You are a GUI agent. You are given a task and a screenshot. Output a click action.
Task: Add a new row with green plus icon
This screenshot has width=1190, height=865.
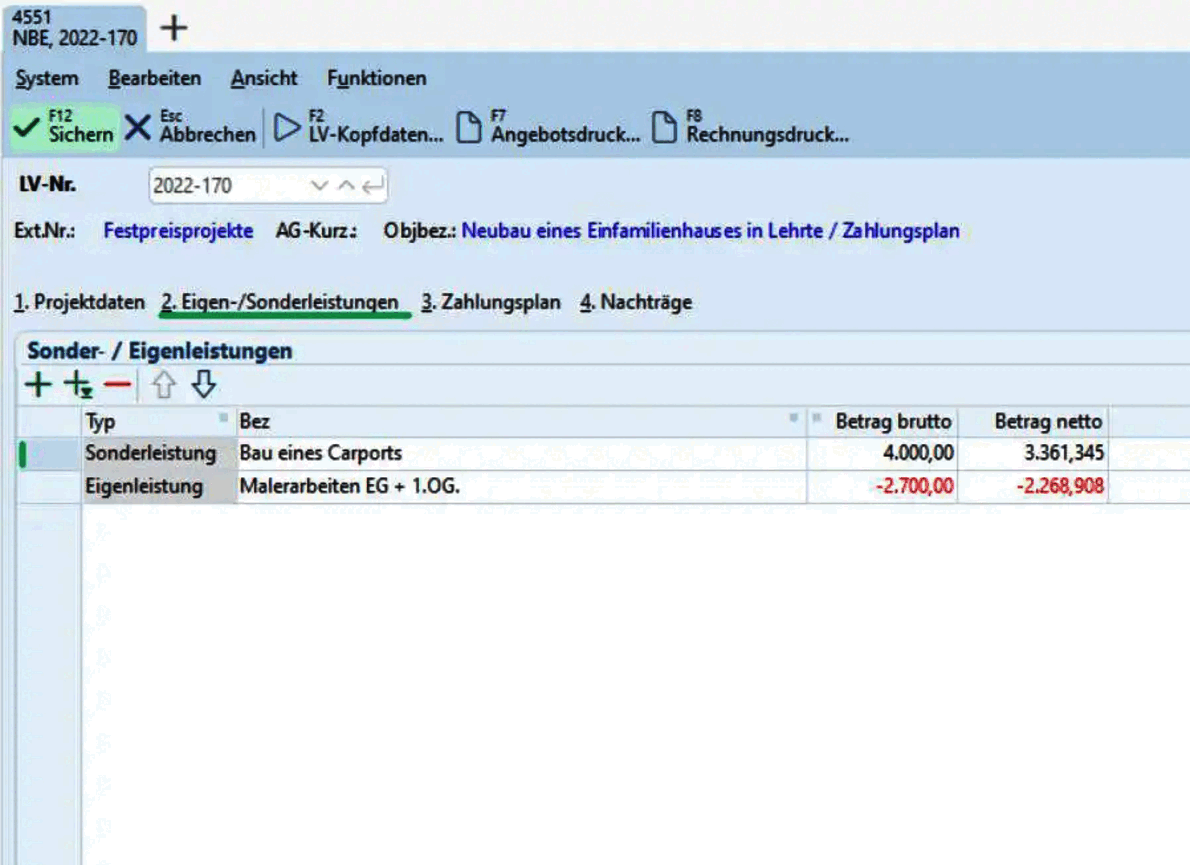38,385
